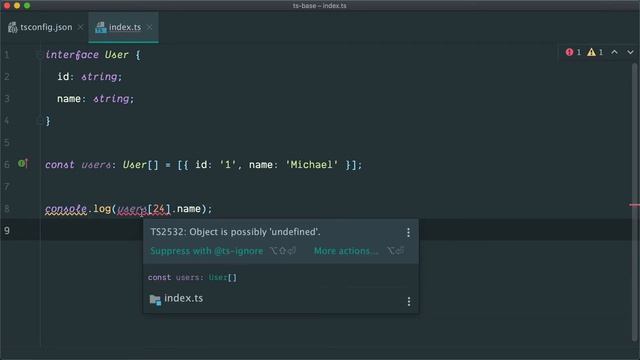
Task: Click the fold end marker on line 4
Action: [39, 120]
